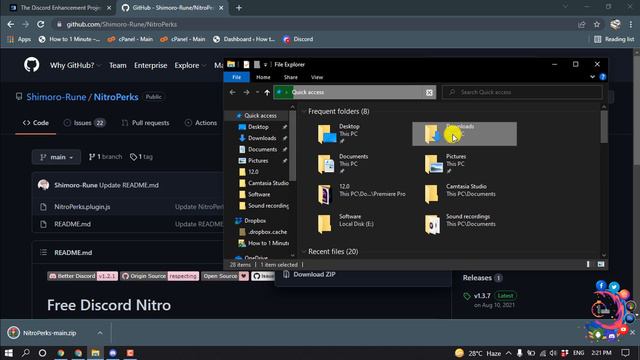Screen dimensions: 640x360
Task: Open the View ribbon tab
Action: pyautogui.click(x=317, y=77)
